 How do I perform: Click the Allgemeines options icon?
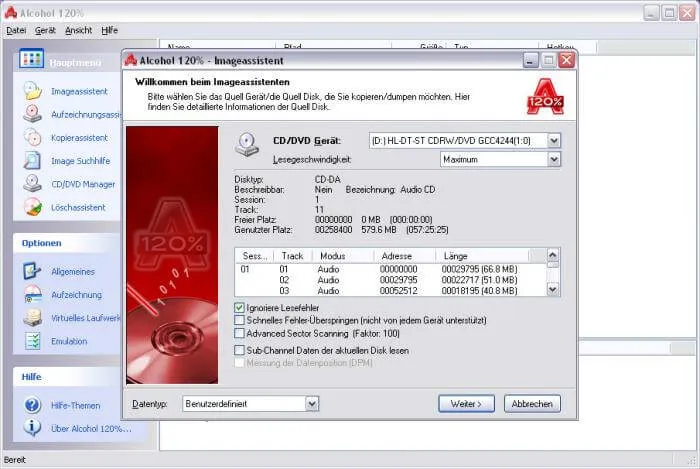click(x=33, y=271)
